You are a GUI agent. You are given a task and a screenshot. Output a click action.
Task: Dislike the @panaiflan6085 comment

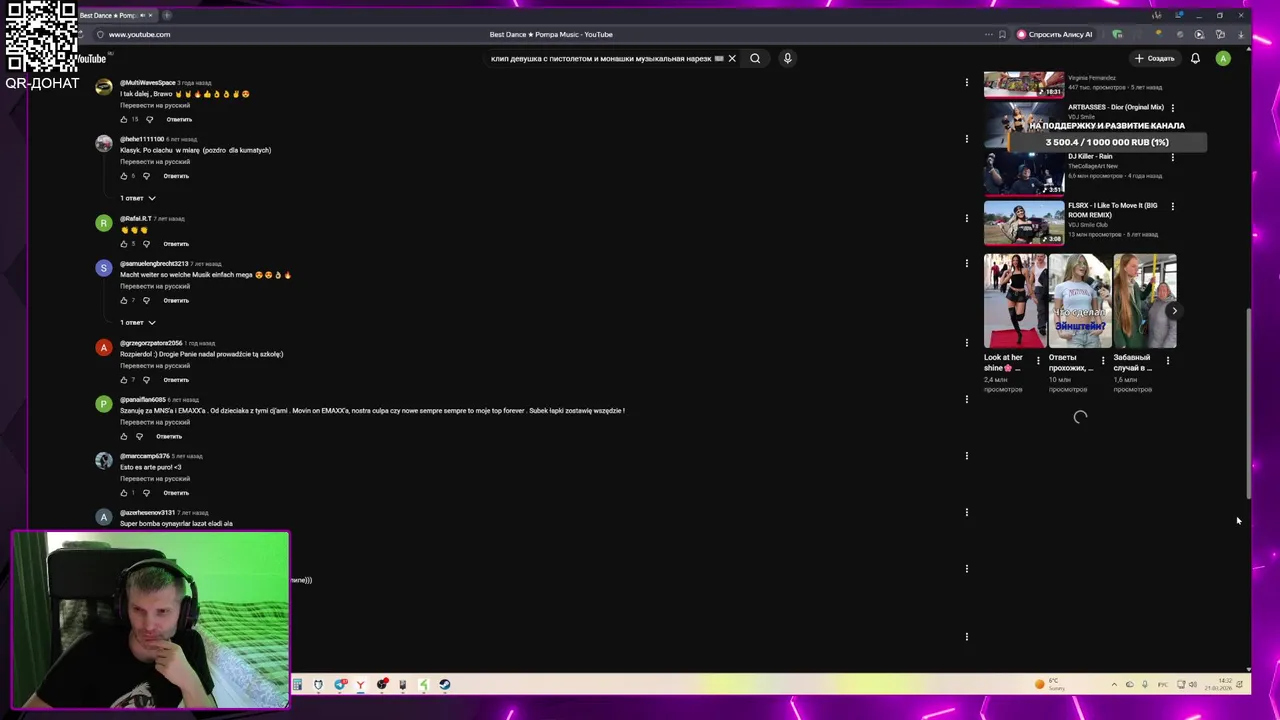point(140,436)
